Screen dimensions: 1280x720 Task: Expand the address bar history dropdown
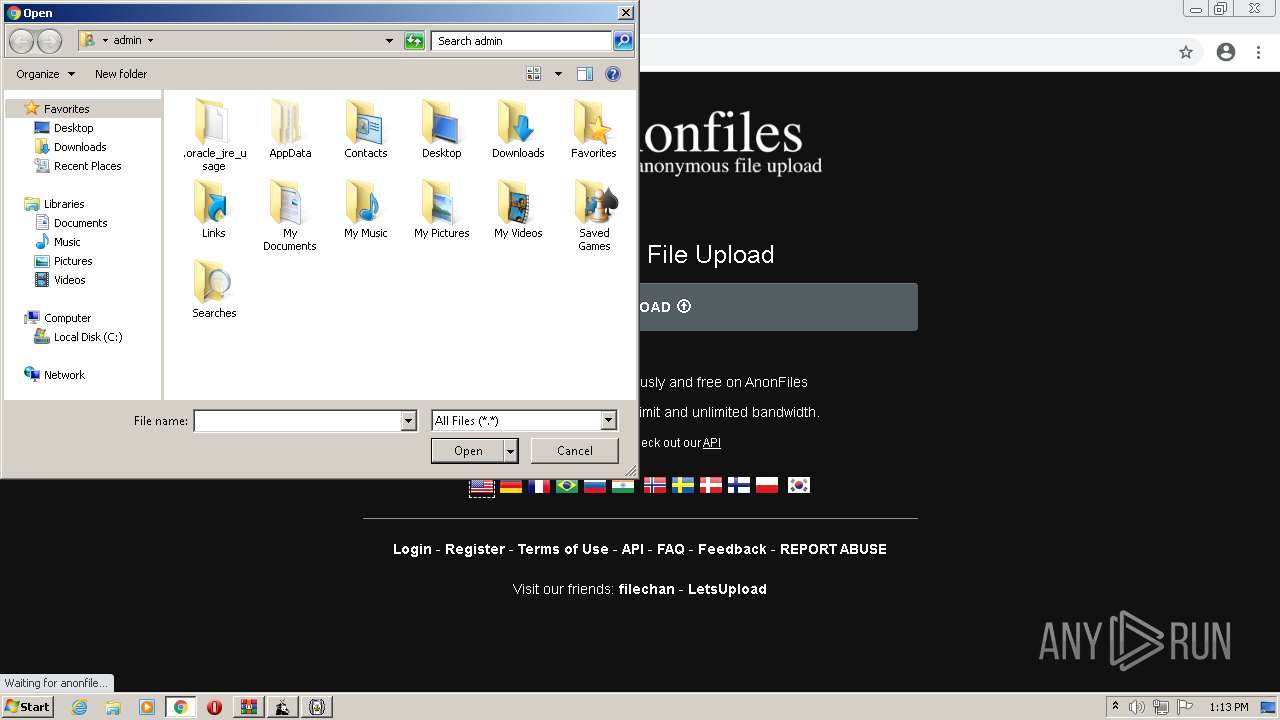coord(389,41)
